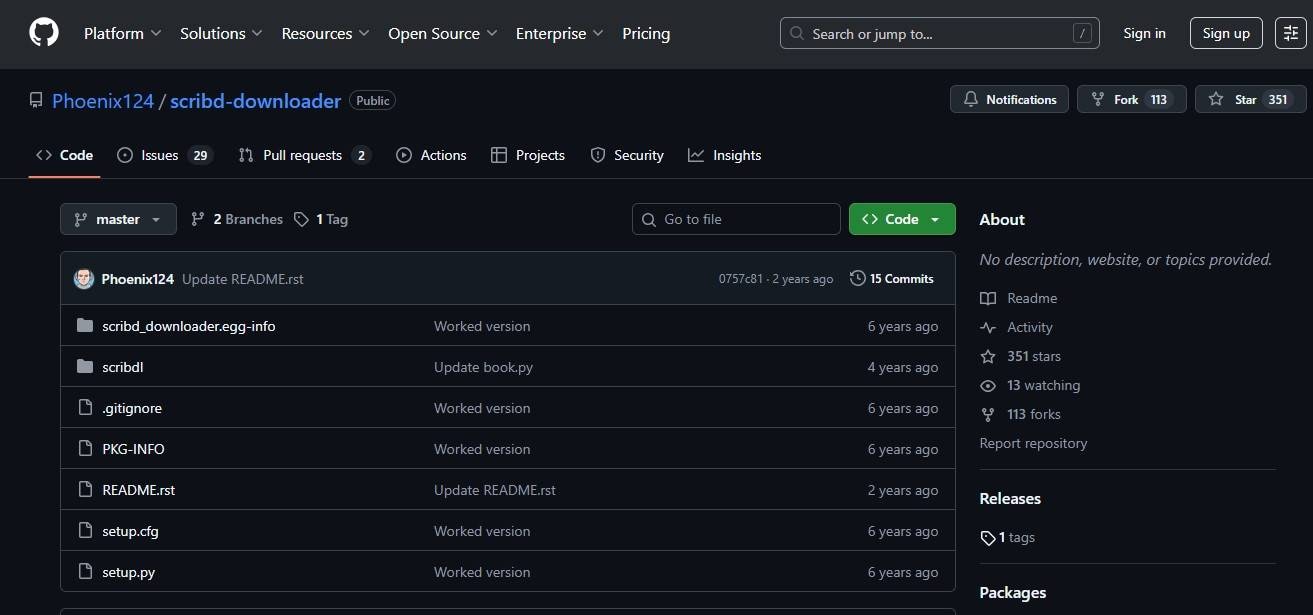View the 2 Branches link

(237, 219)
